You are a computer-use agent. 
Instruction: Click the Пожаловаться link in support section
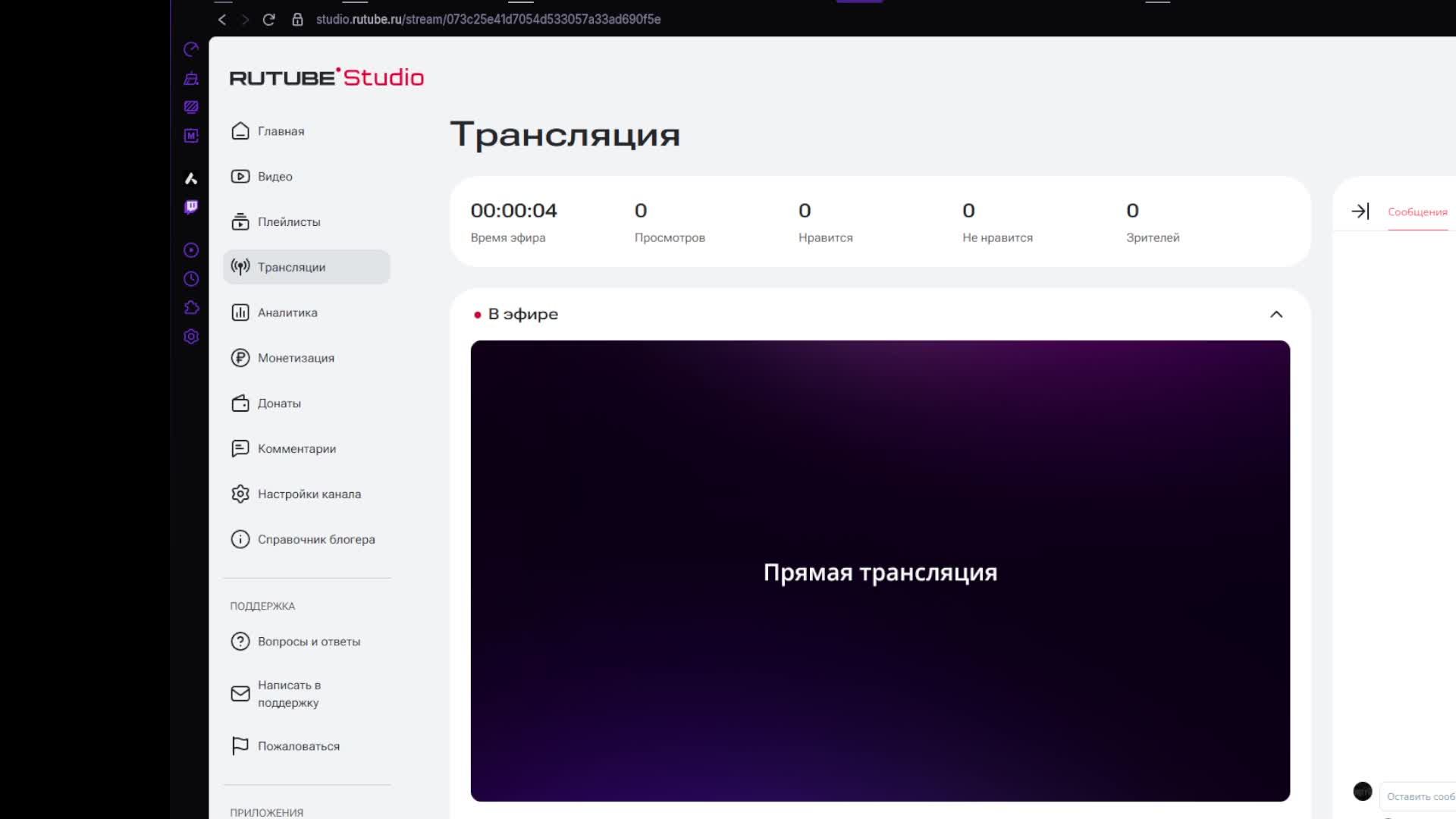click(x=298, y=746)
